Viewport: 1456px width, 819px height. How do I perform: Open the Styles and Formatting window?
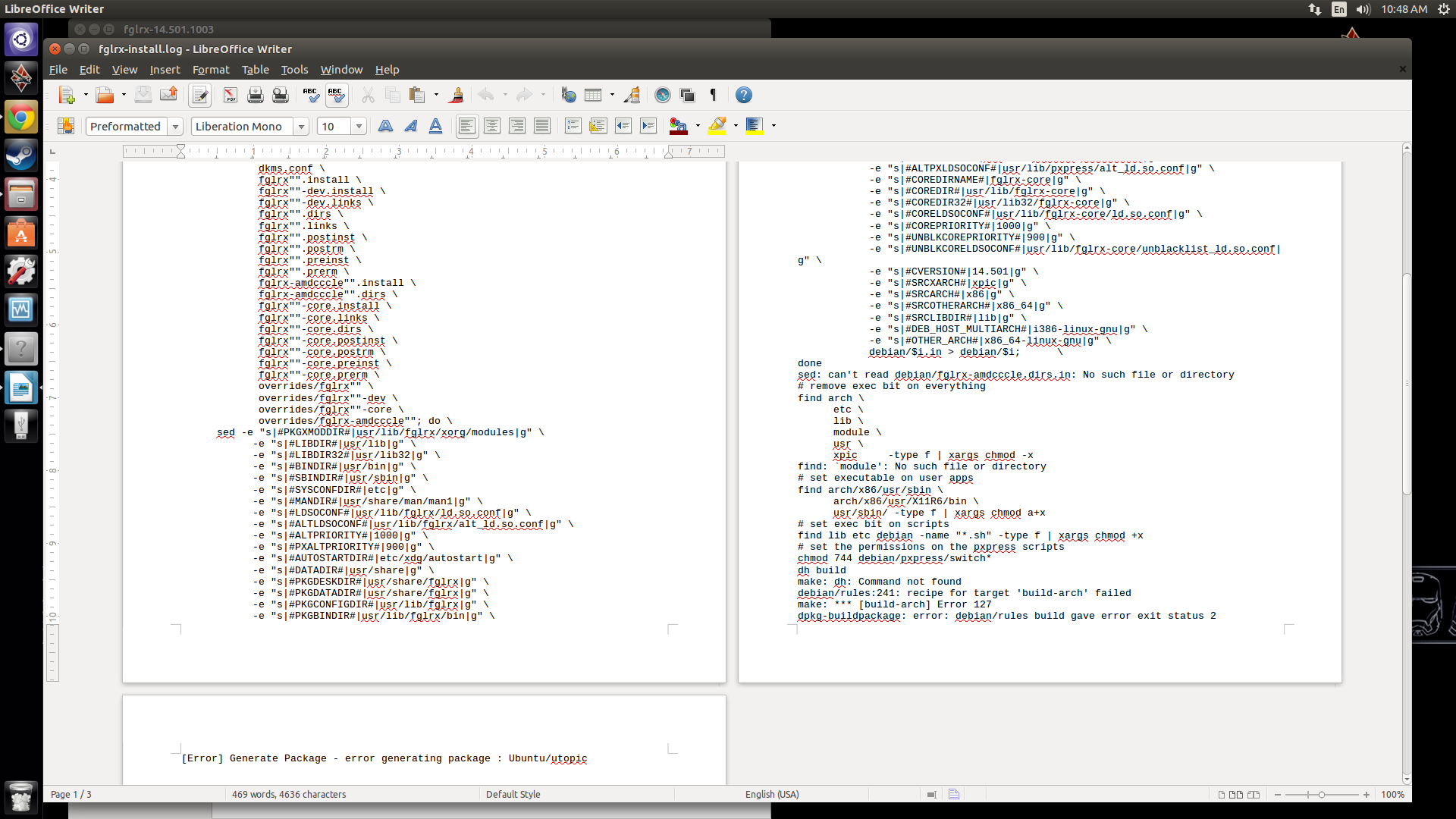click(67, 126)
